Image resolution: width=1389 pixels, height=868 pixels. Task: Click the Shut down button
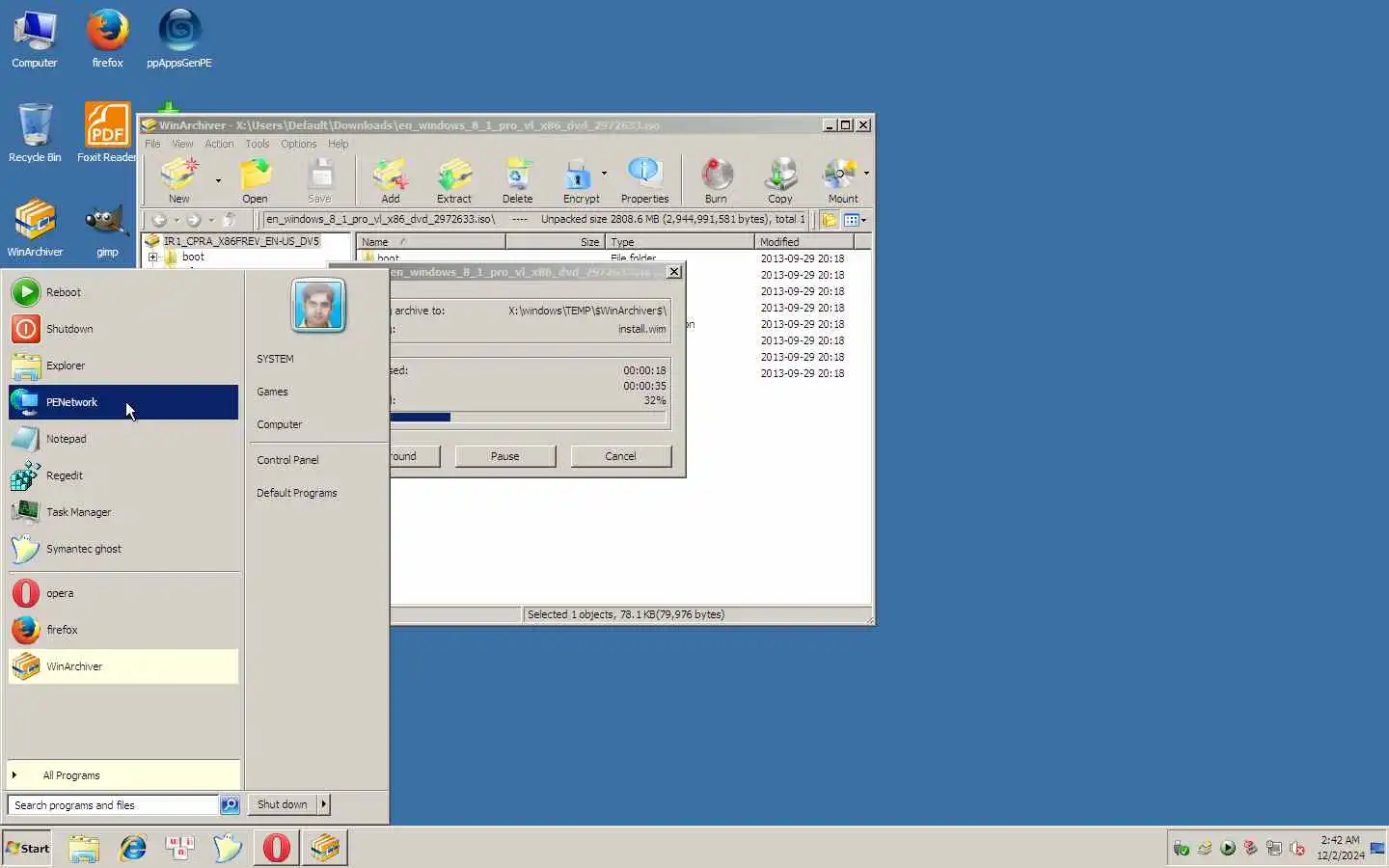(x=282, y=804)
